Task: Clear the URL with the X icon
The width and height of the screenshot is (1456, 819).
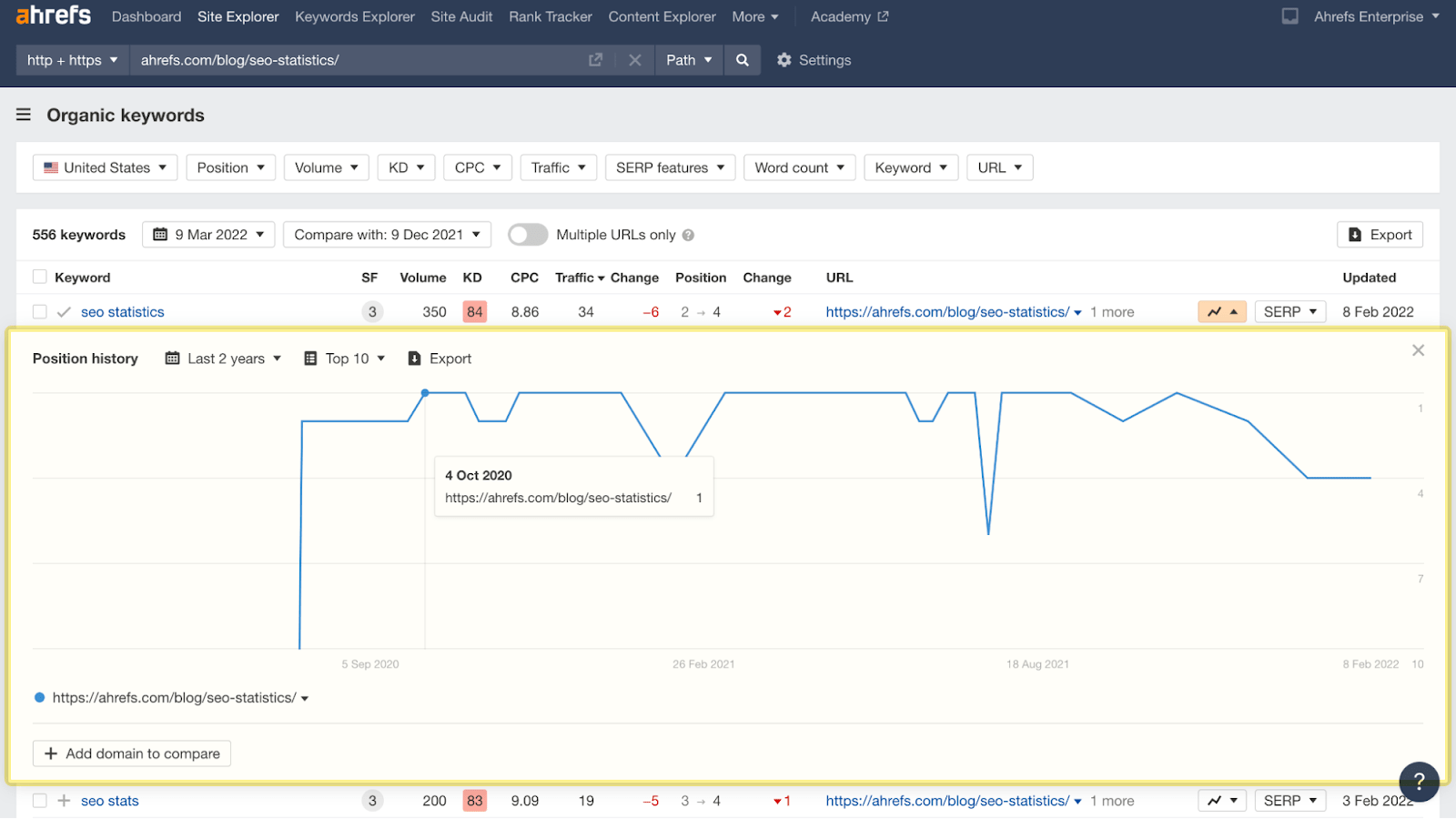Action: (x=635, y=60)
